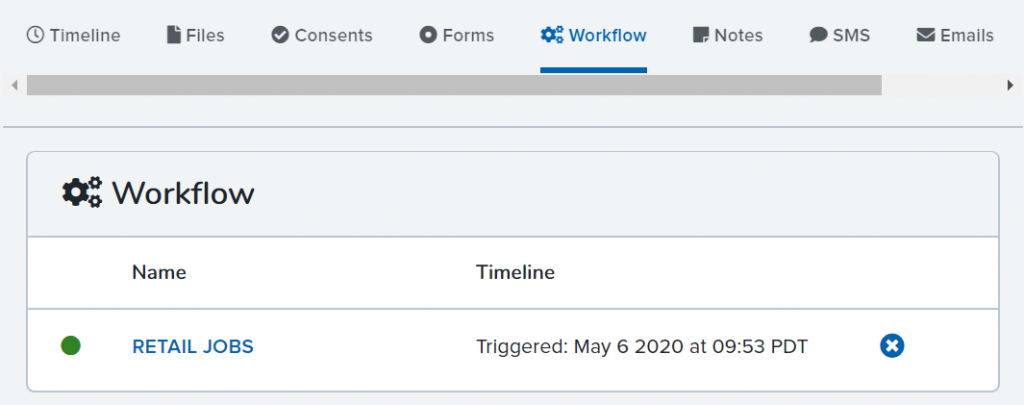Open the Consents tab
The image size is (1024, 405).
click(x=322, y=35)
